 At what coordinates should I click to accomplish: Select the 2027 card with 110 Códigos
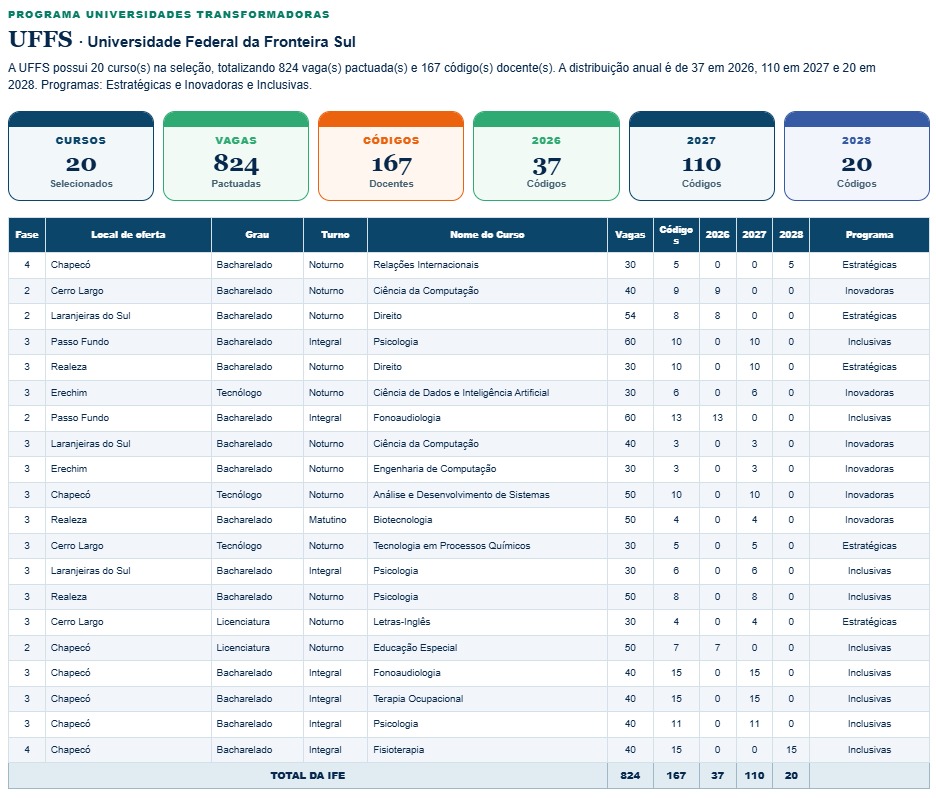(701, 156)
